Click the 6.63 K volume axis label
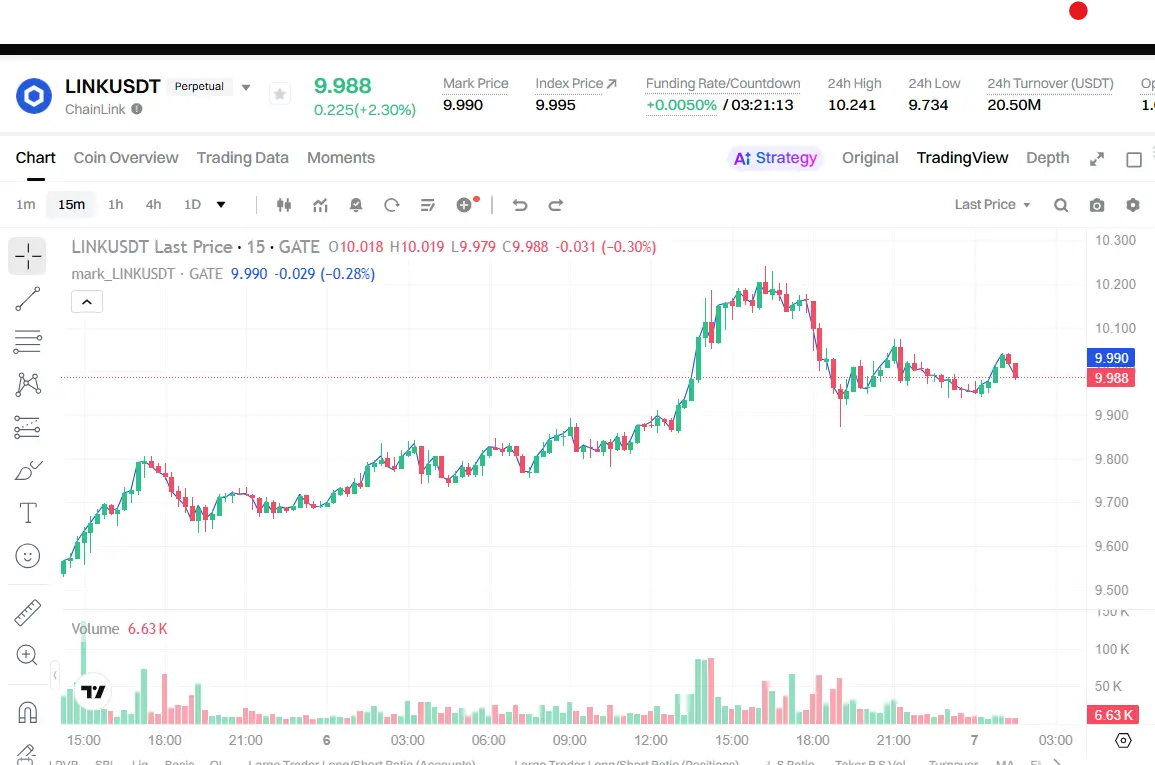This screenshot has height=765, width=1155. (1113, 715)
